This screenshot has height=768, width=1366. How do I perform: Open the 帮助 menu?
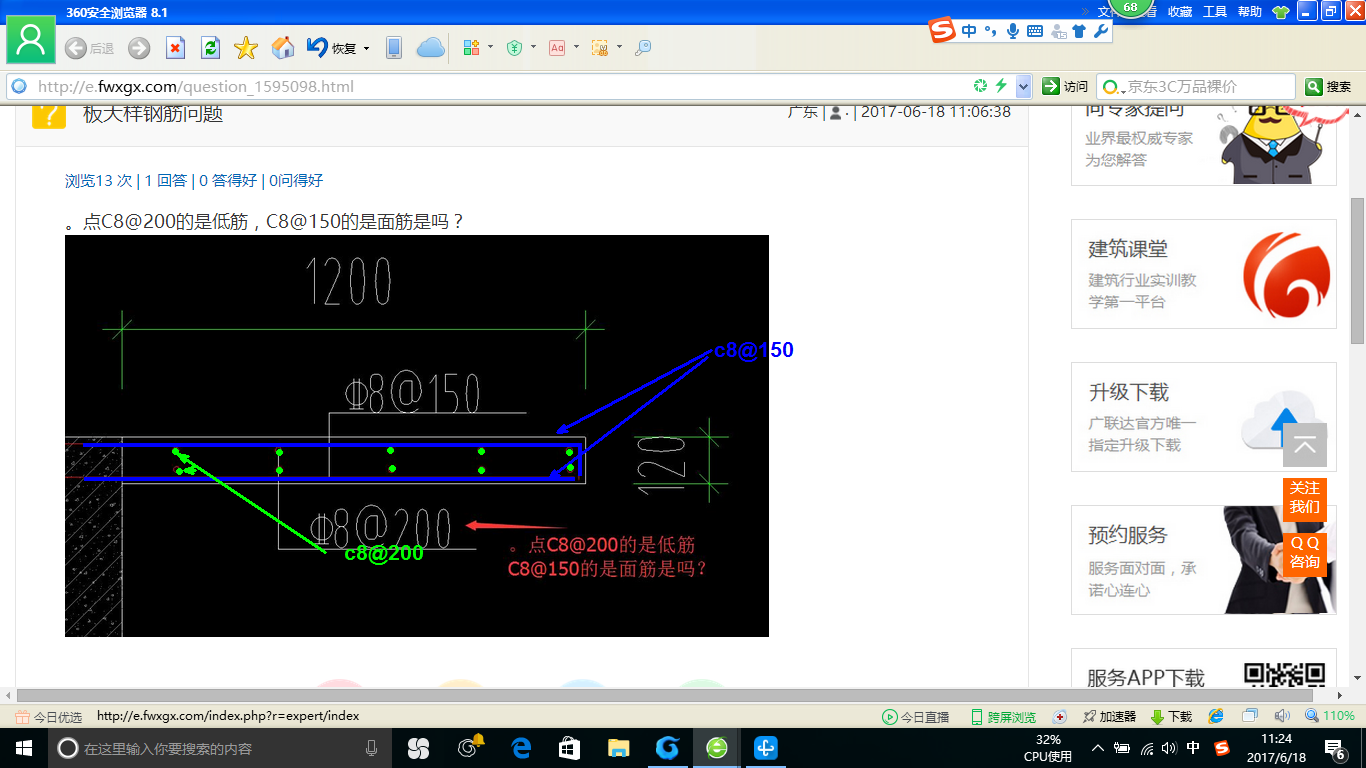(1250, 12)
